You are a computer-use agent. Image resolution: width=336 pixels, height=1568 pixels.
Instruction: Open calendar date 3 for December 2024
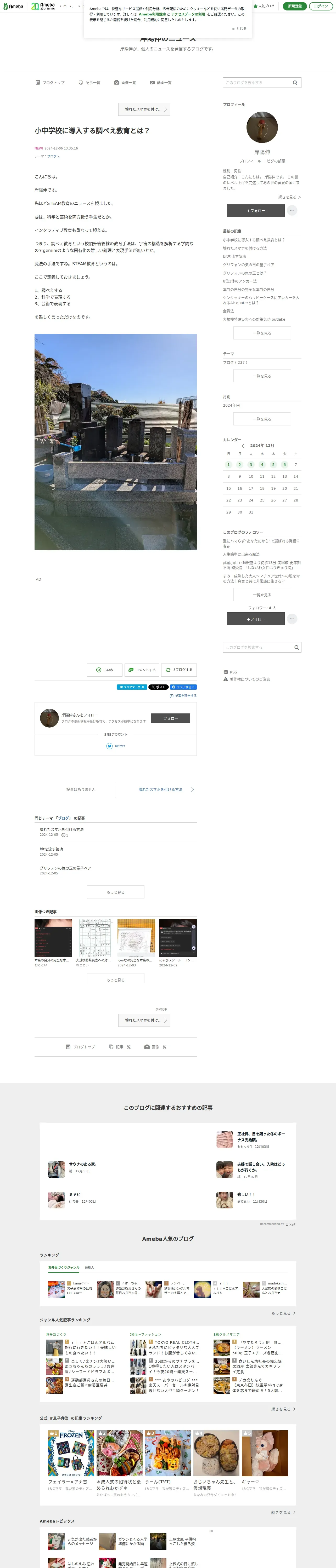click(x=251, y=464)
